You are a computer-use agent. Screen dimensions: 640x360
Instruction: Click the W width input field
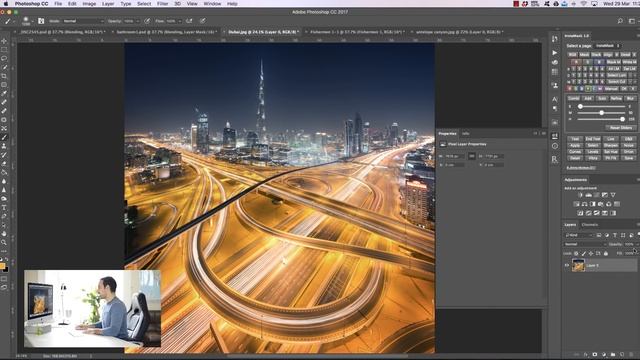click(454, 156)
